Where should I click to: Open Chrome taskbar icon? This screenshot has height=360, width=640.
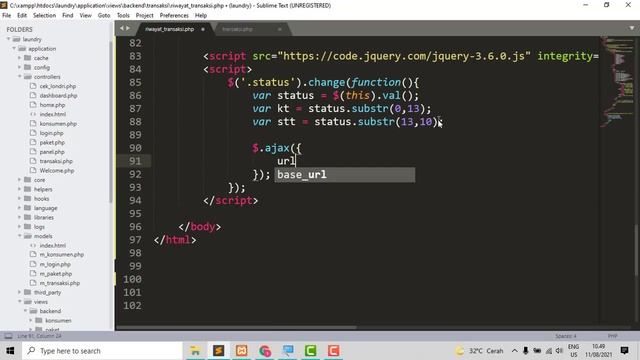click(x=264, y=351)
